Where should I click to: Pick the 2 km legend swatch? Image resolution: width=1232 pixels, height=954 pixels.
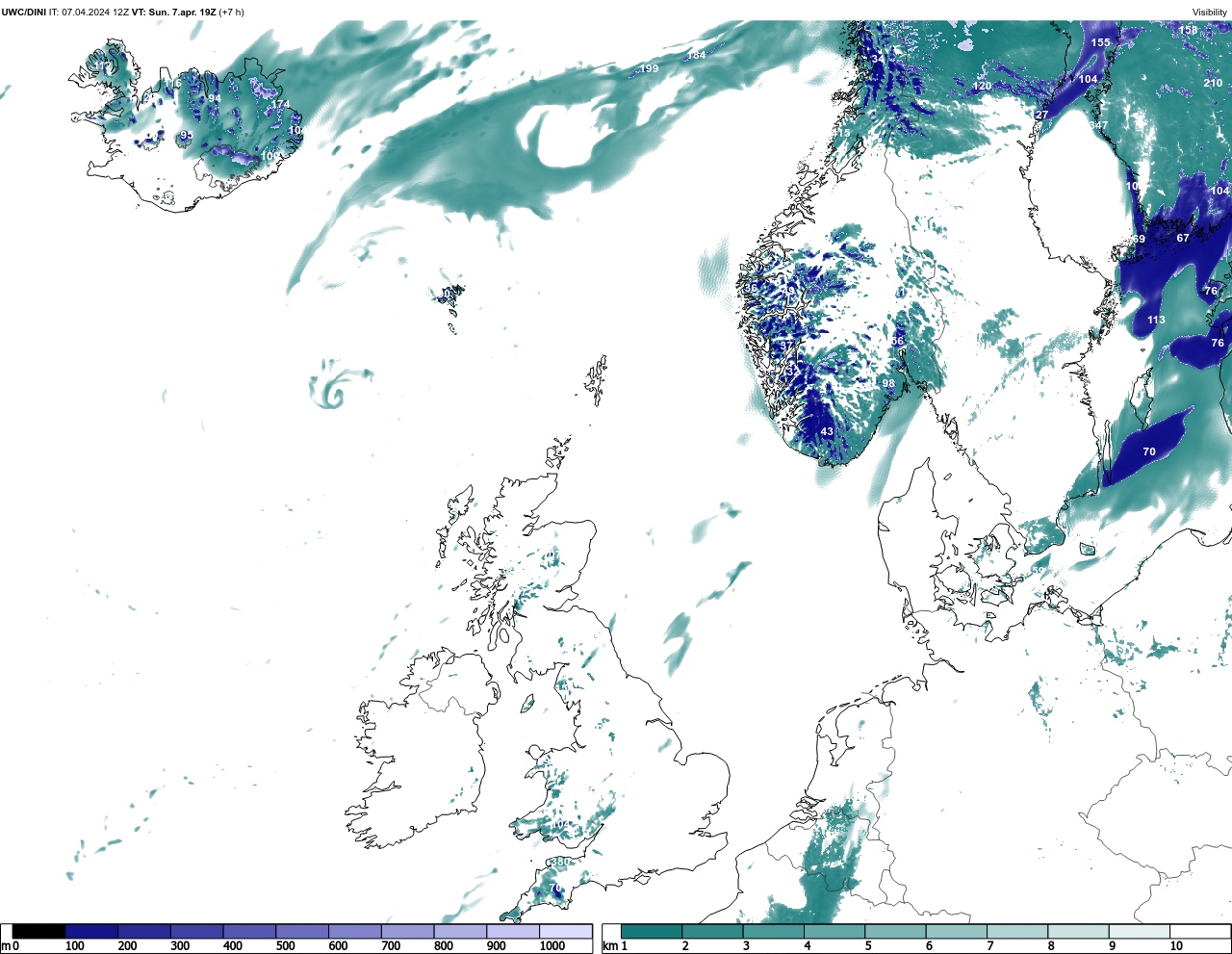coord(713,932)
